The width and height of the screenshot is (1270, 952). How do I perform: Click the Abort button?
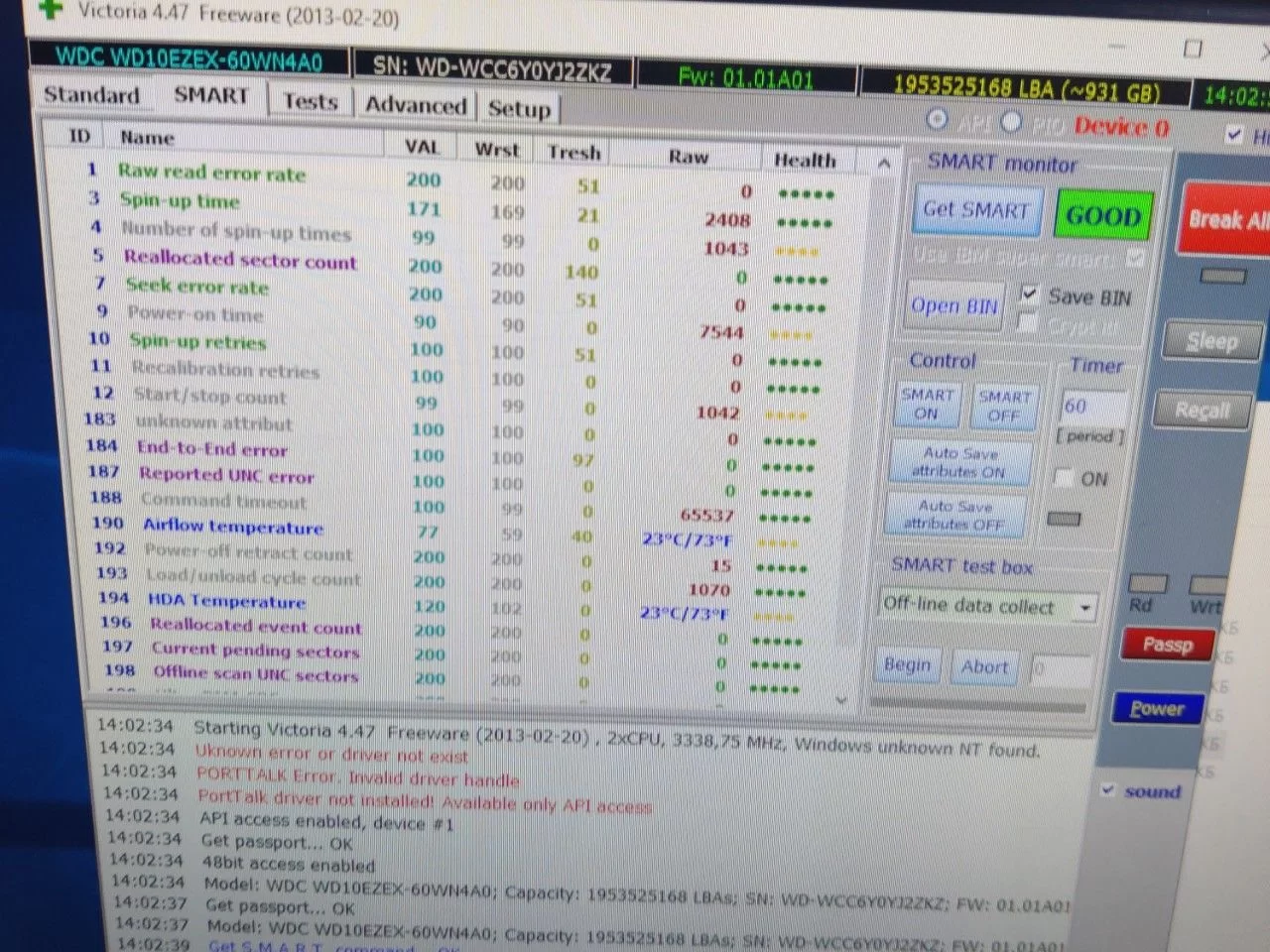point(983,667)
